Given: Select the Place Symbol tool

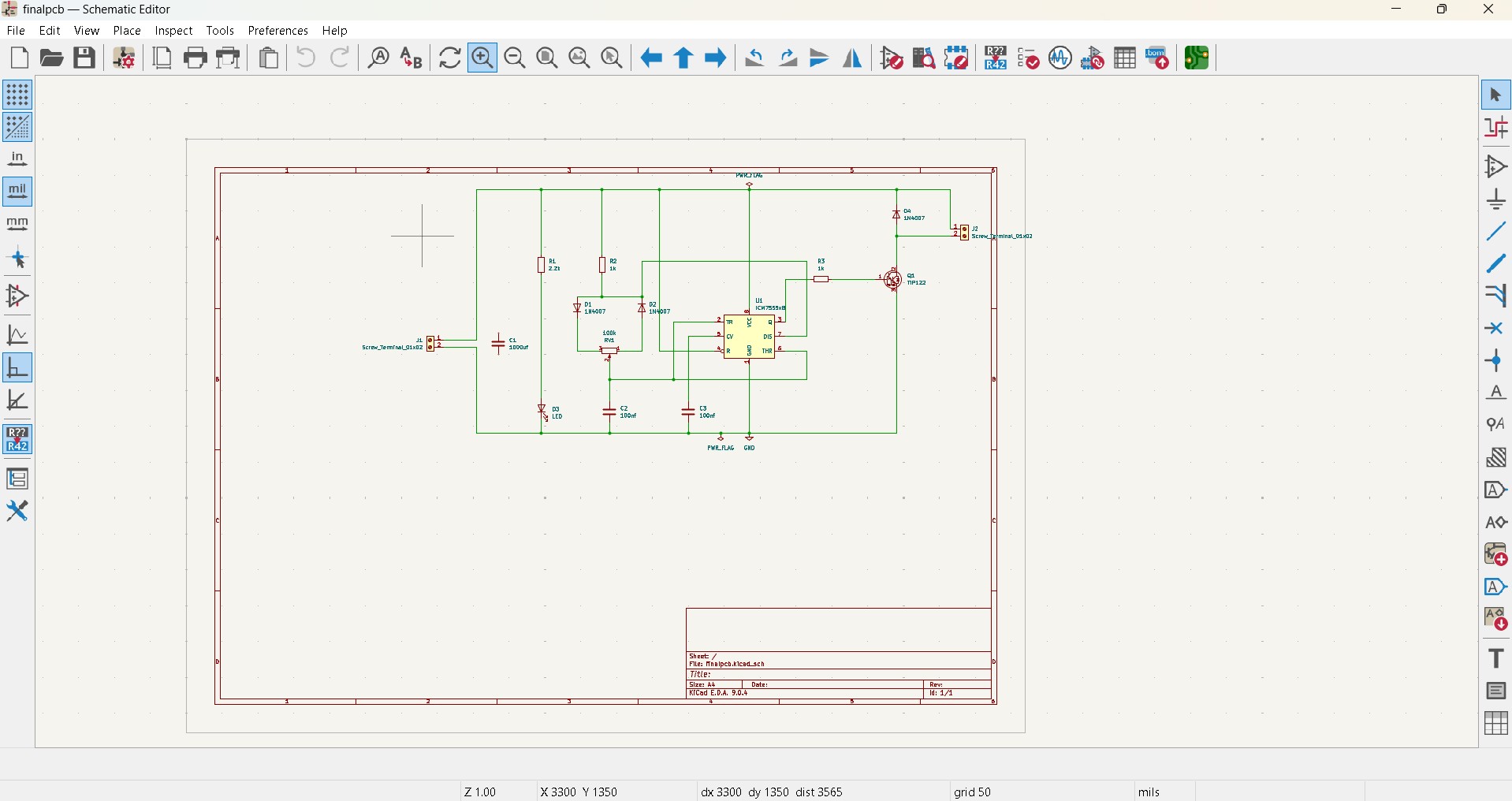Looking at the screenshot, I should click(x=1495, y=166).
